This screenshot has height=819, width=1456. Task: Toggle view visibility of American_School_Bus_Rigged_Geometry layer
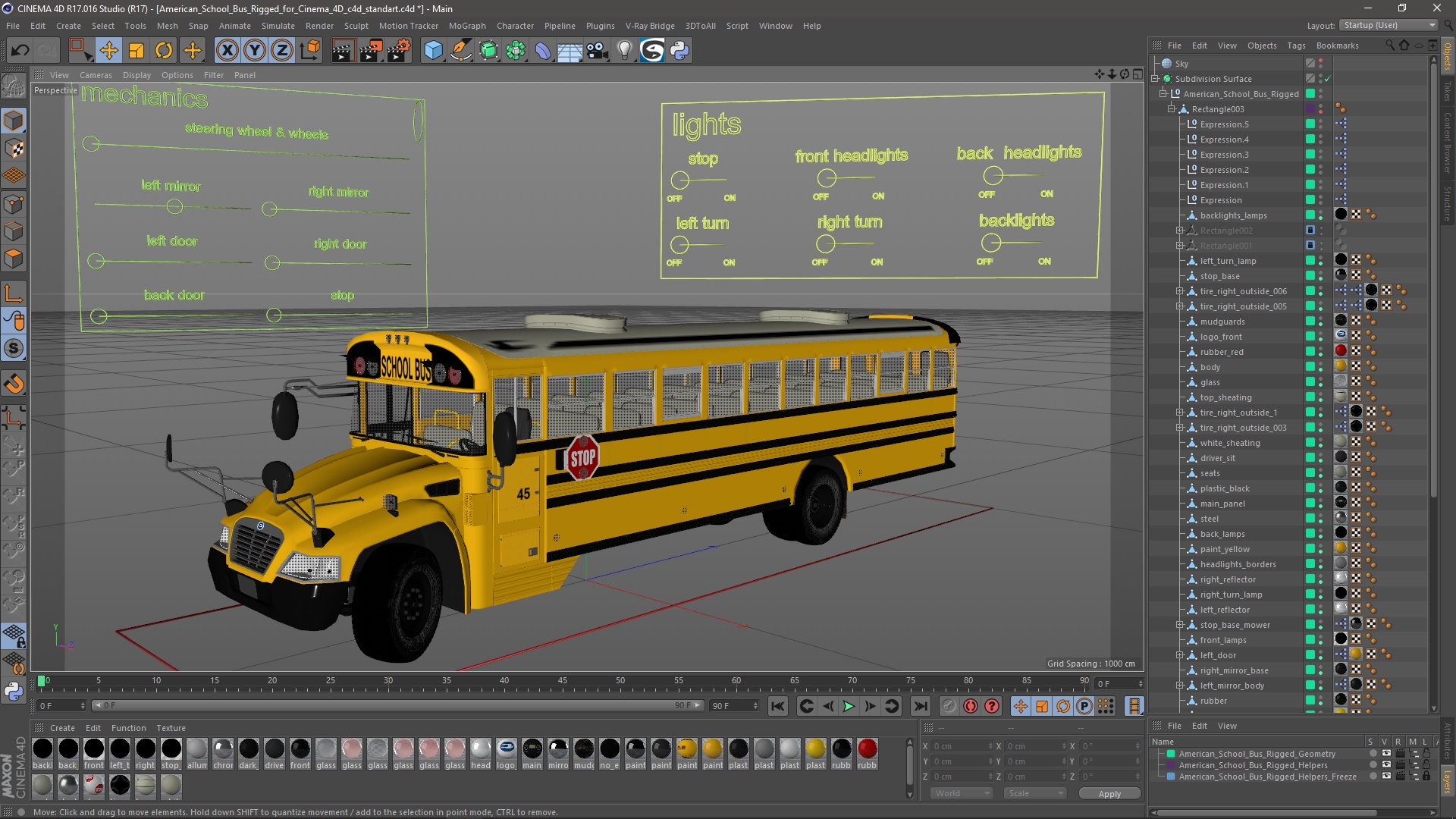[x=1386, y=754]
